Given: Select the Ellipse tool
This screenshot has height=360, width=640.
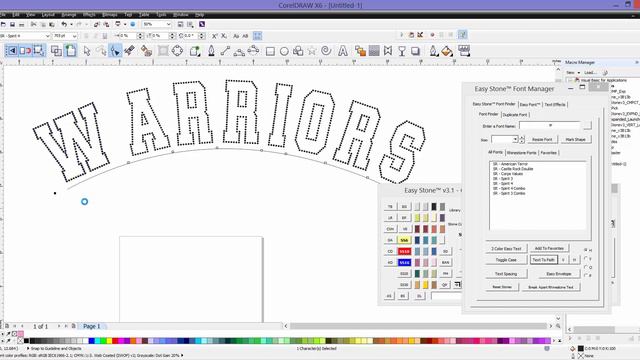Looking at the screenshot, I should click(284, 51).
